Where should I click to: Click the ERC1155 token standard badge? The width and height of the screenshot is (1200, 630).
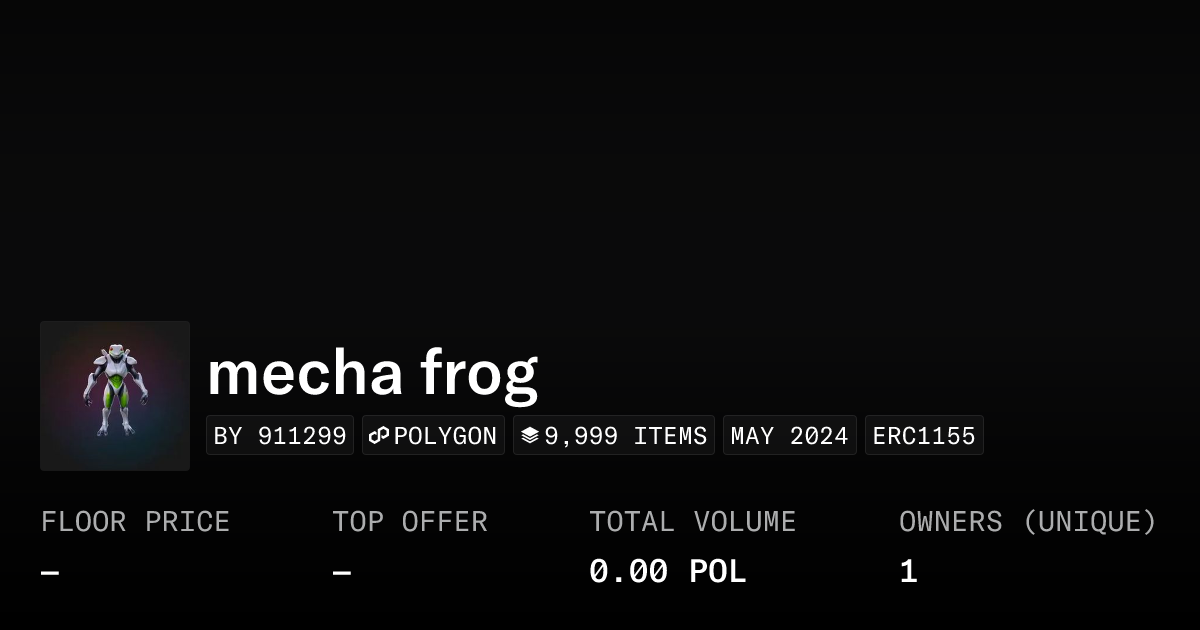(924, 436)
